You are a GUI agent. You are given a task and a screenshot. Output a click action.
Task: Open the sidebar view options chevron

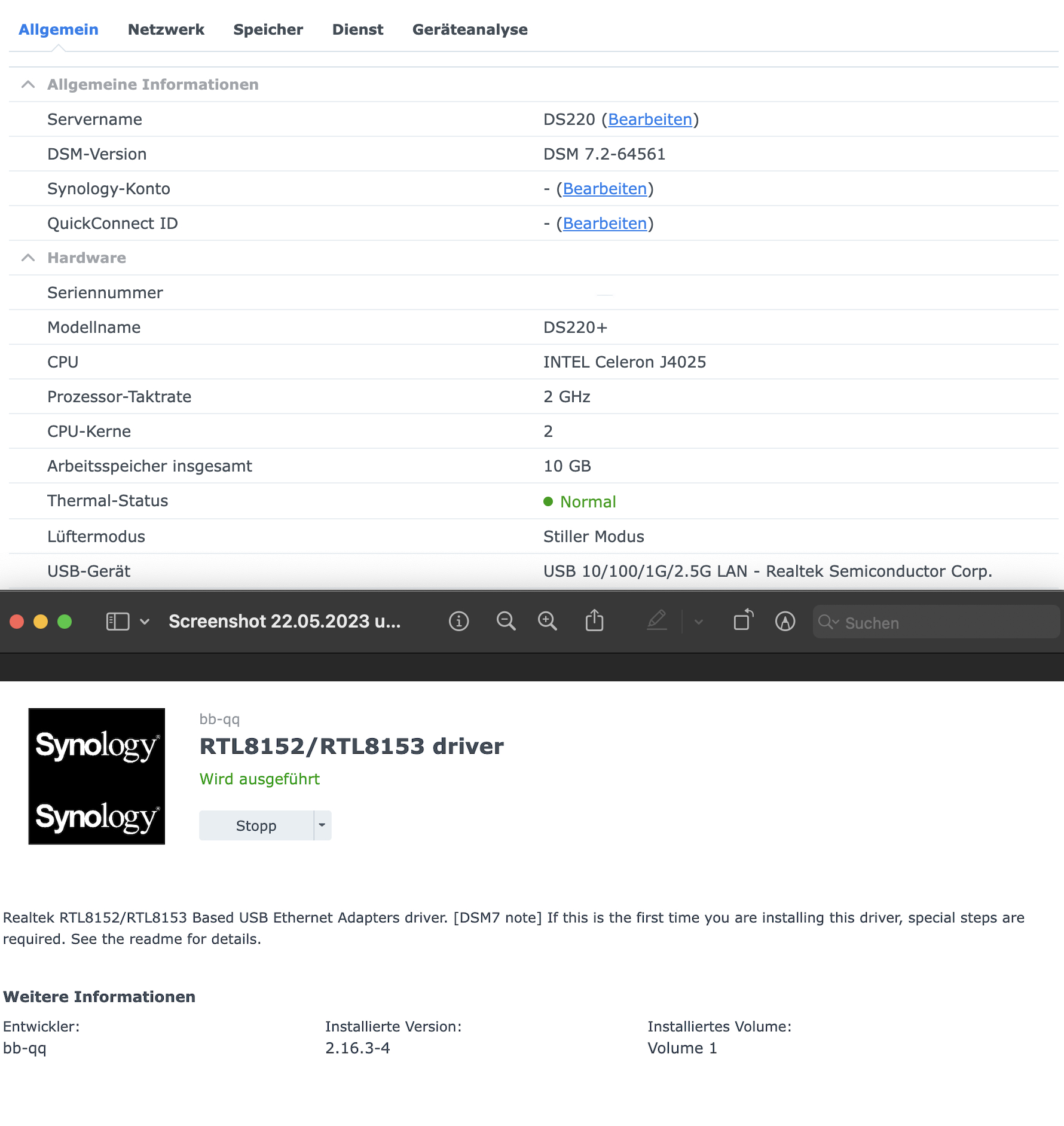[145, 622]
